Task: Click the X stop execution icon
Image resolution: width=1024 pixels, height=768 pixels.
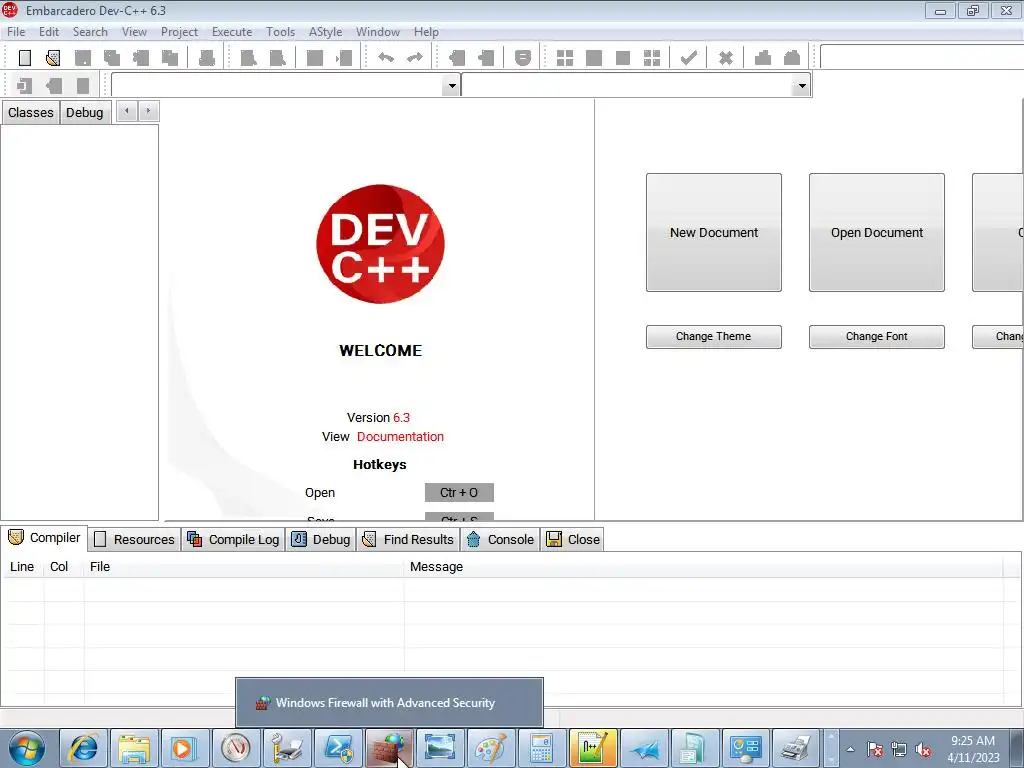Action: click(x=726, y=58)
